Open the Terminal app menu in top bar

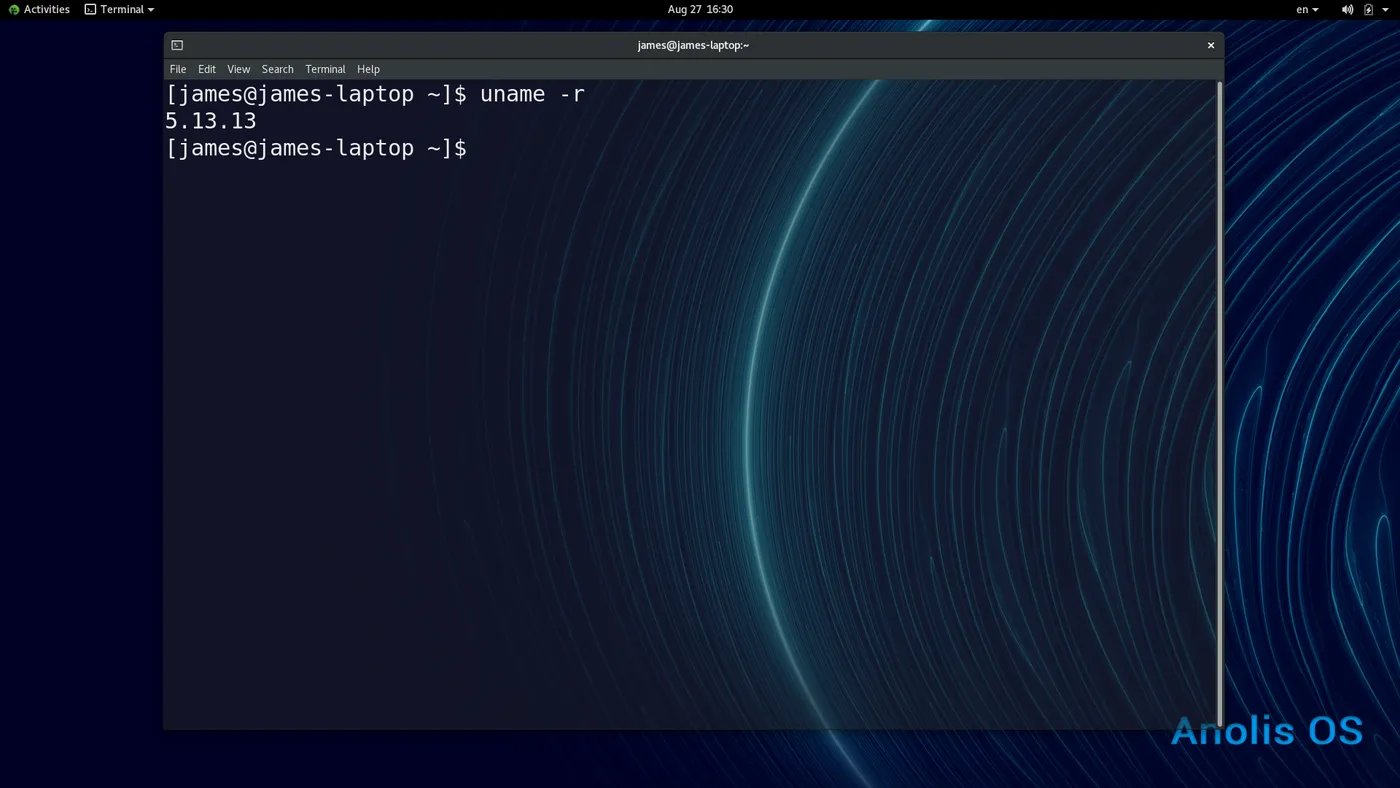[119, 9]
